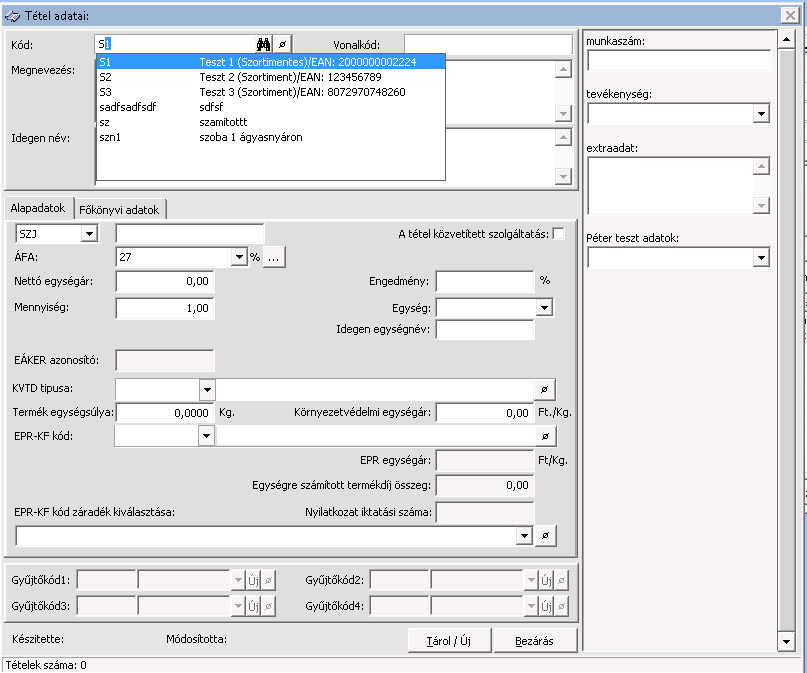Clear the Kód field with the ø button
This screenshot has width=807, height=673.
click(282, 44)
